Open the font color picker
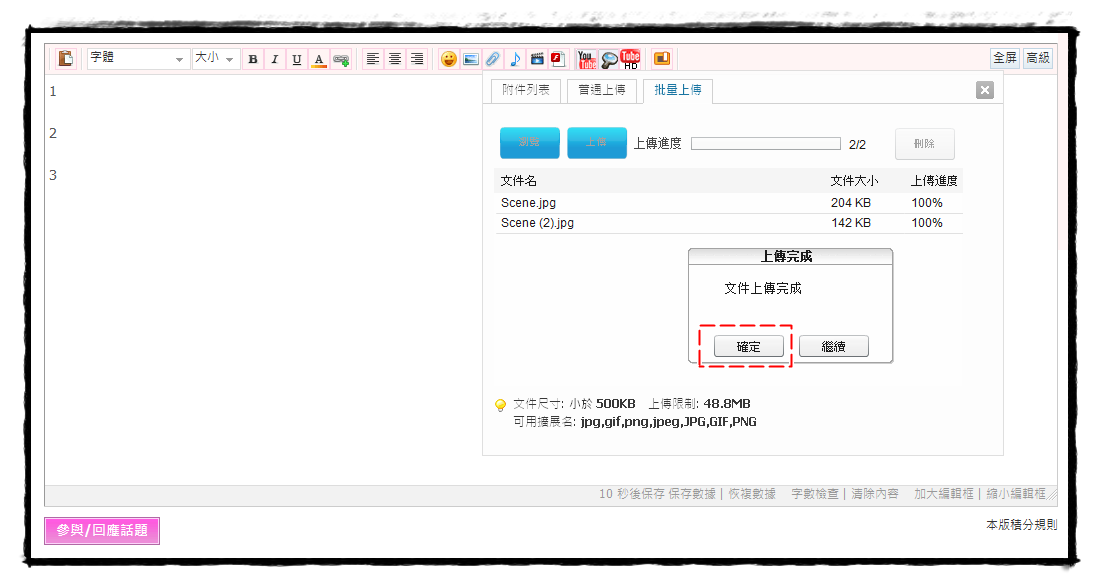Screen dimensions: 1101x588 319,59
